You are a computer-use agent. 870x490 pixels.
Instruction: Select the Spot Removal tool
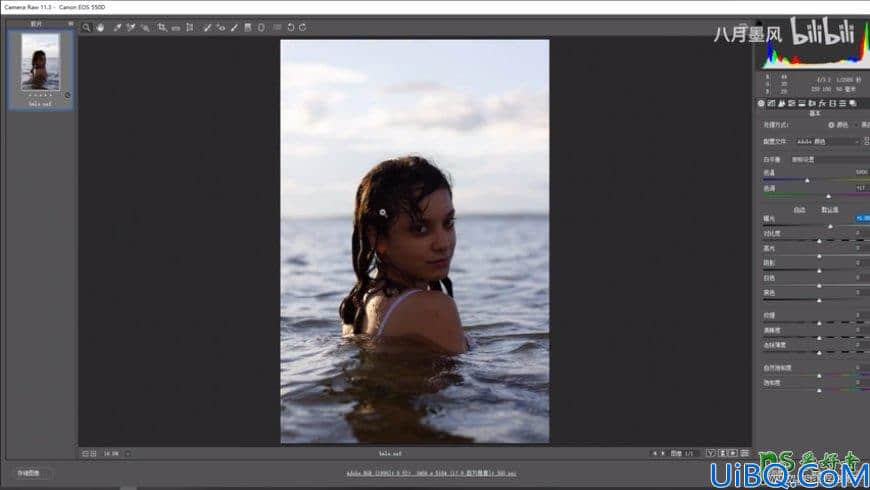click(x=207, y=27)
